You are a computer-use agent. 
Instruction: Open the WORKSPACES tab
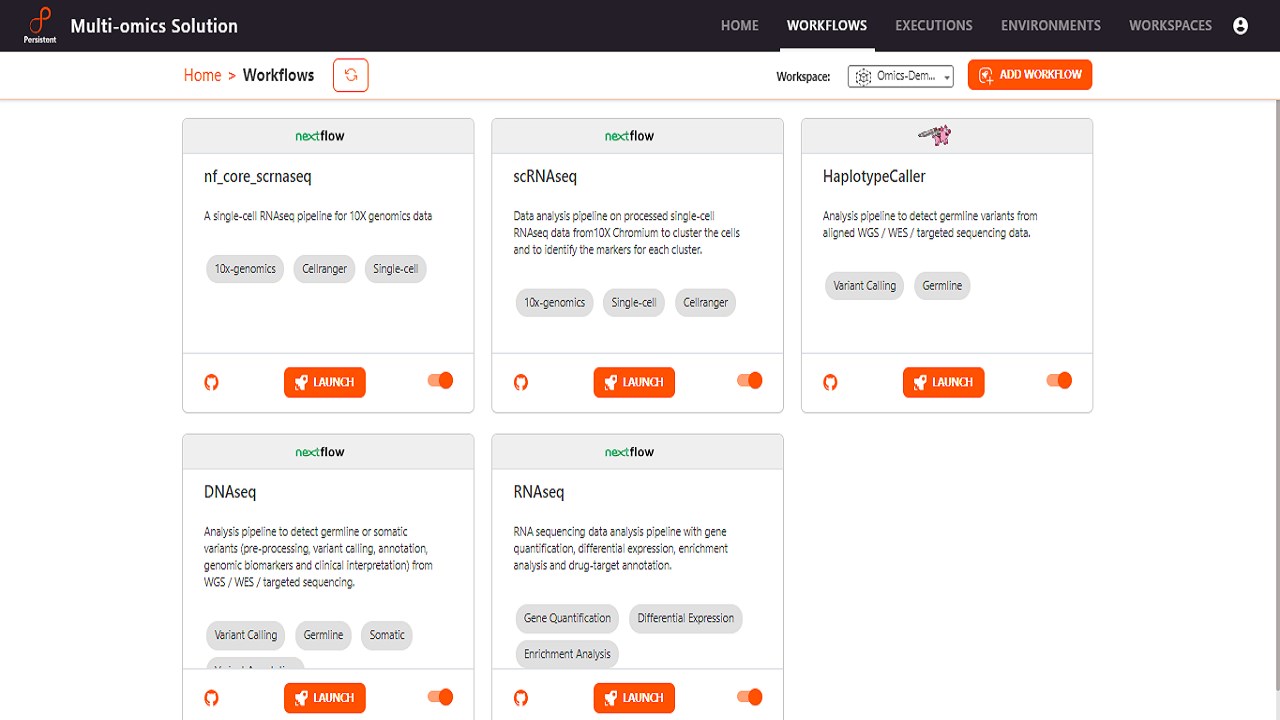tap(1170, 26)
